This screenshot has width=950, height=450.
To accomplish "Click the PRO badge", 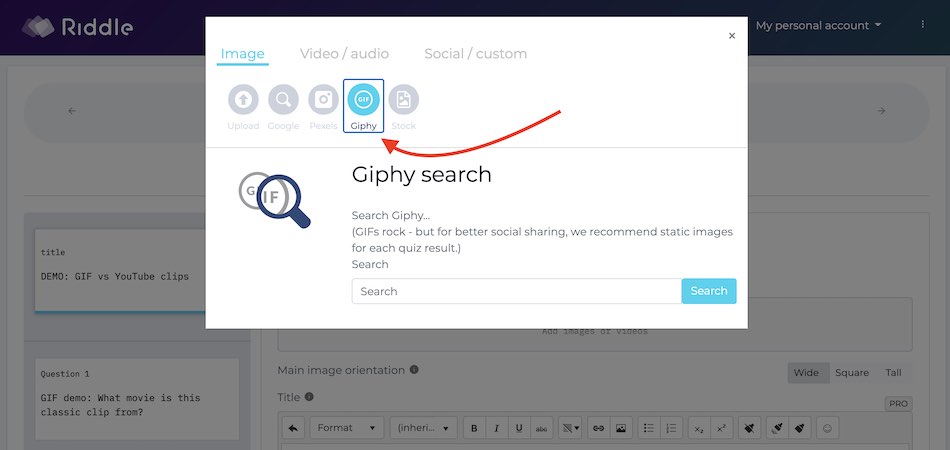I will tap(899, 404).
